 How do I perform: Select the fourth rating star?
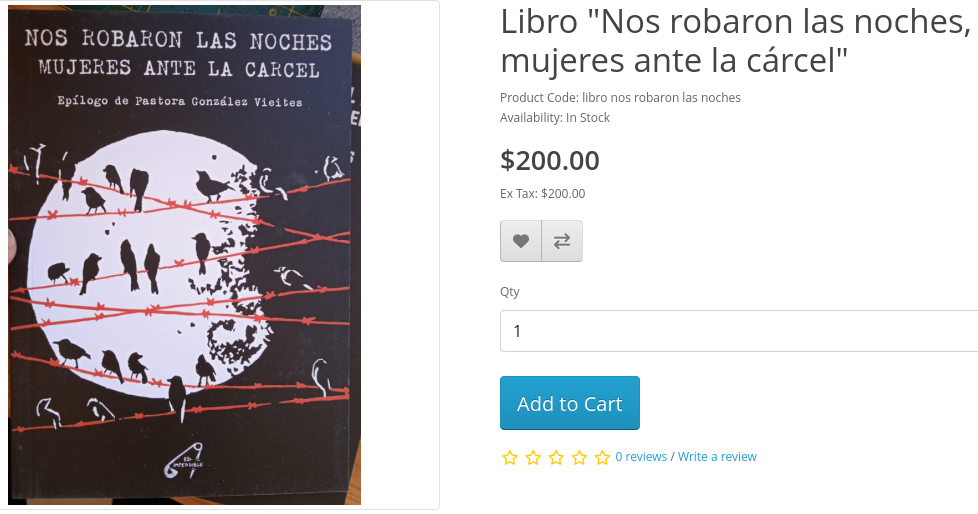point(579,458)
